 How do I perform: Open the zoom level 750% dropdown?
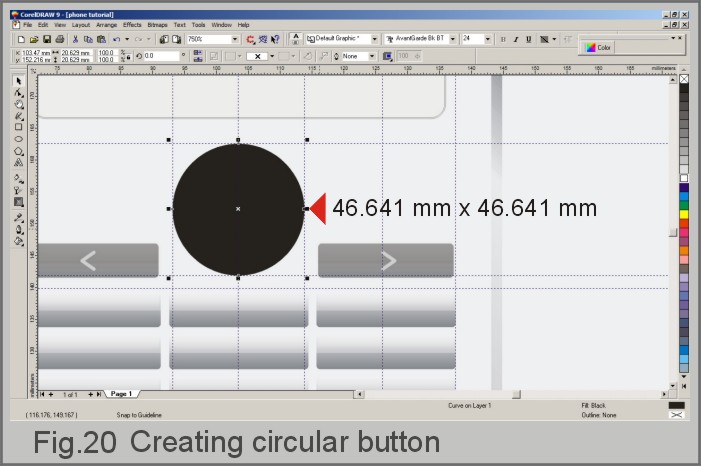[235, 39]
